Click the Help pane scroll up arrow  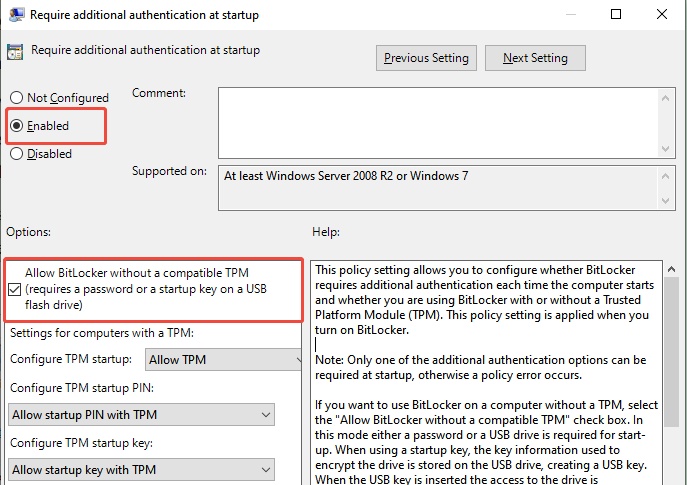tap(672, 269)
